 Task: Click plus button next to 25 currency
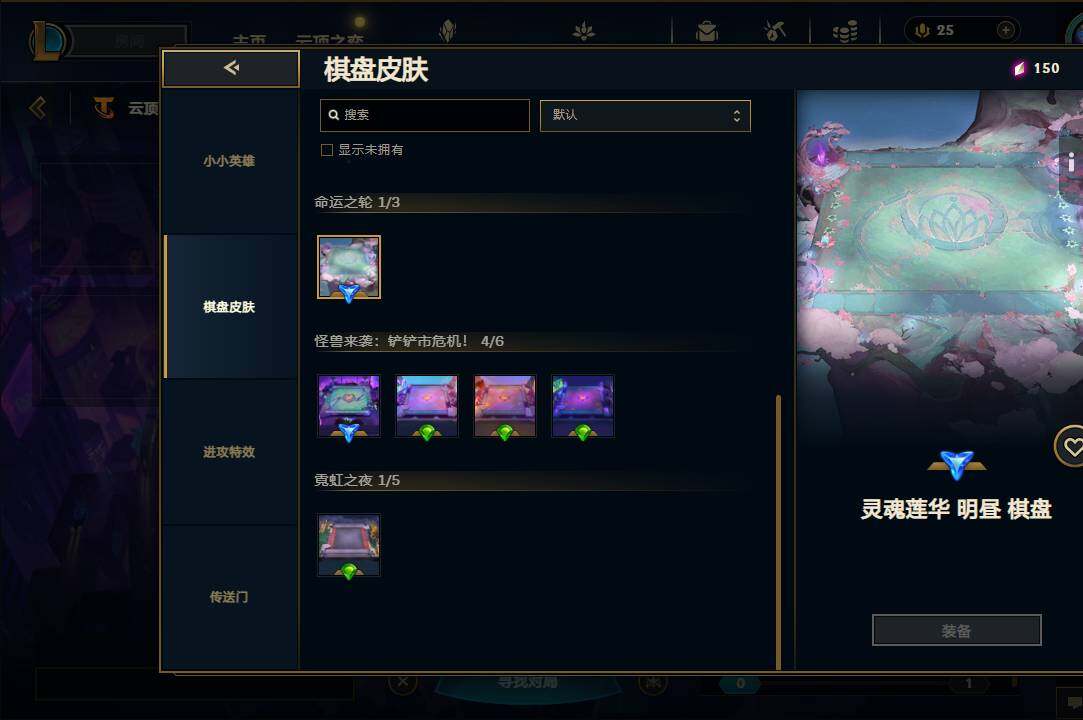[1006, 30]
